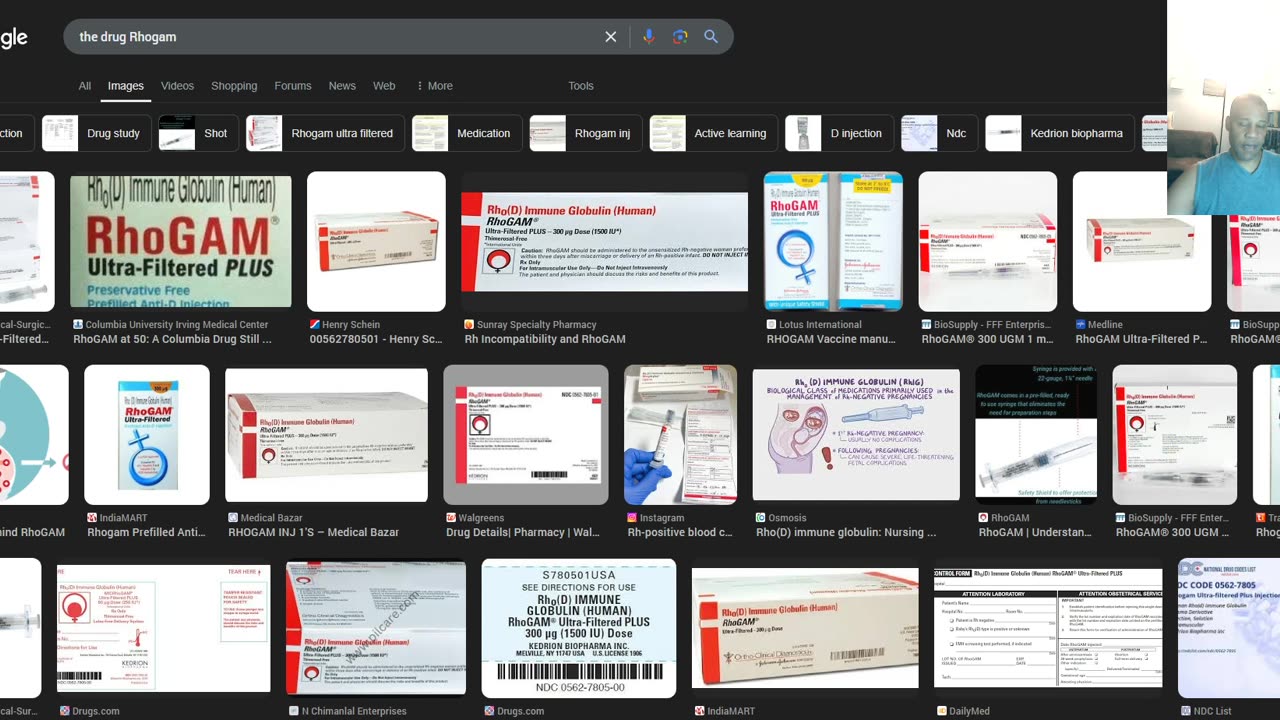
Task: Open the Henry Schein product image
Action: tap(376, 242)
